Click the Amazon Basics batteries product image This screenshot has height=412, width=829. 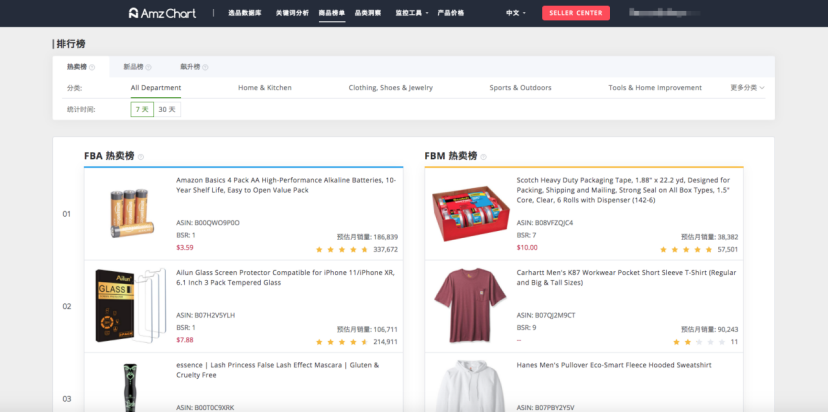pyautogui.click(x=132, y=213)
